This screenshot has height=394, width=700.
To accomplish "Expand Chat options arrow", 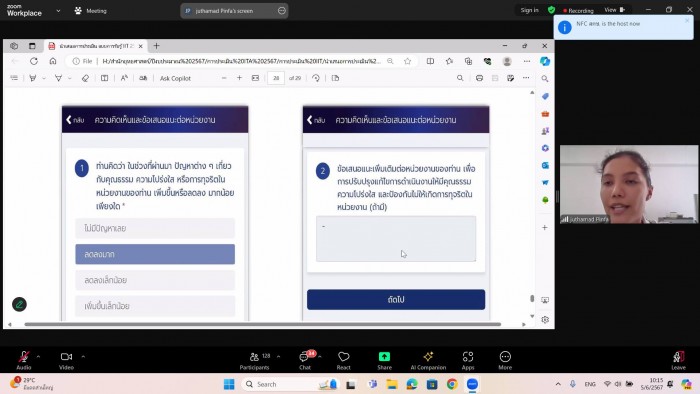I will pos(320,357).
